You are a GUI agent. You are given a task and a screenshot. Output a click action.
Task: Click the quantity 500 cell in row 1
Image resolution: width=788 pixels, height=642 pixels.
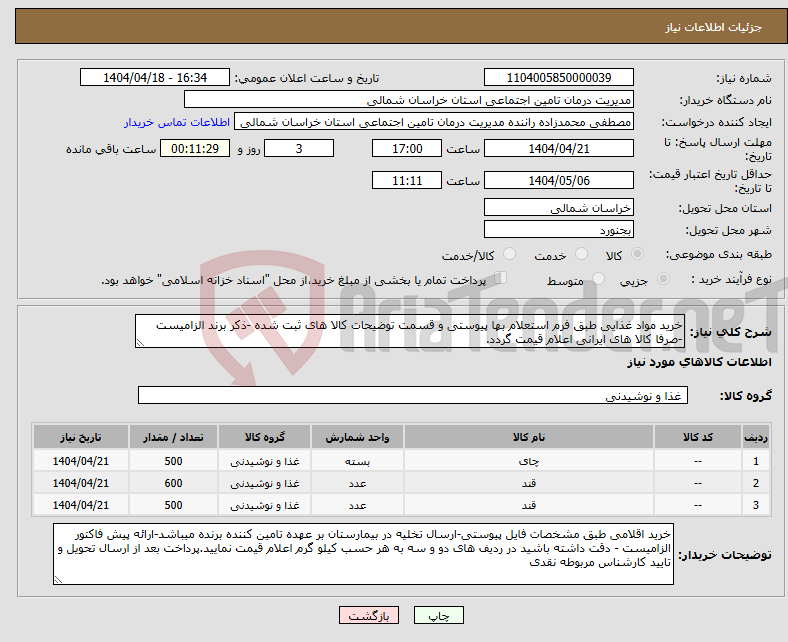point(173,461)
